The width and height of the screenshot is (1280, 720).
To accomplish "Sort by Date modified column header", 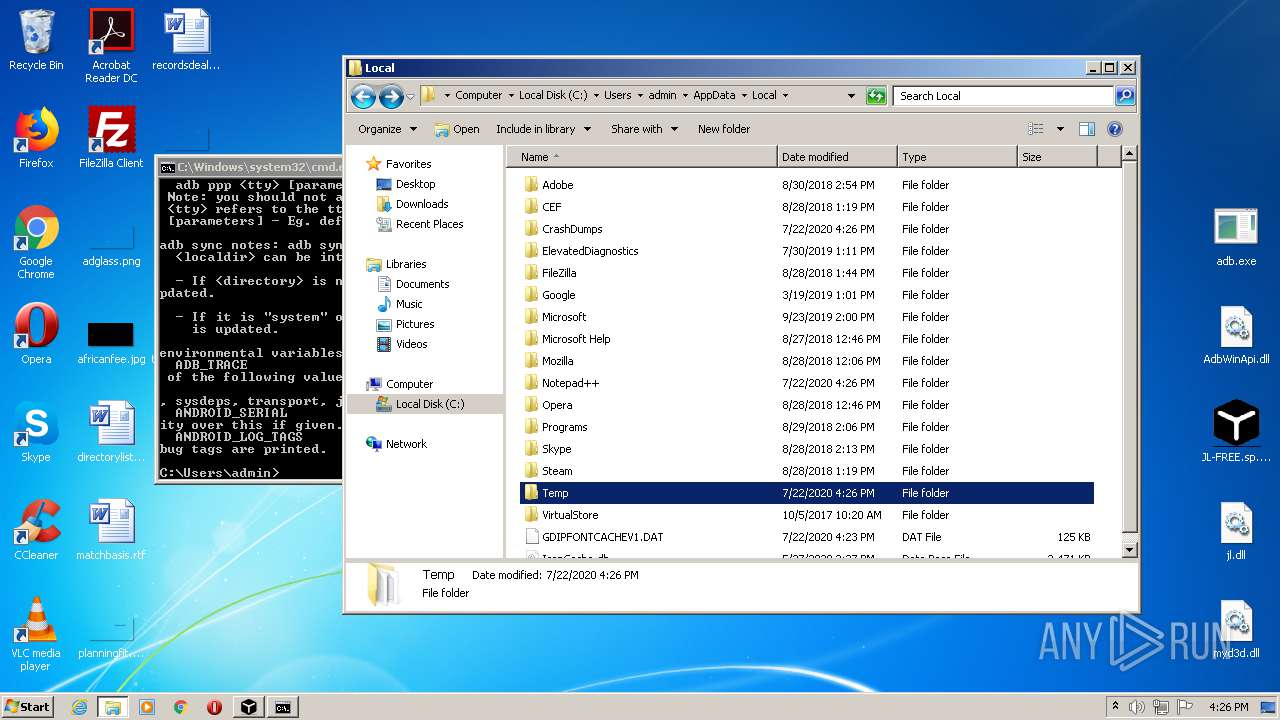I will [x=837, y=157].
